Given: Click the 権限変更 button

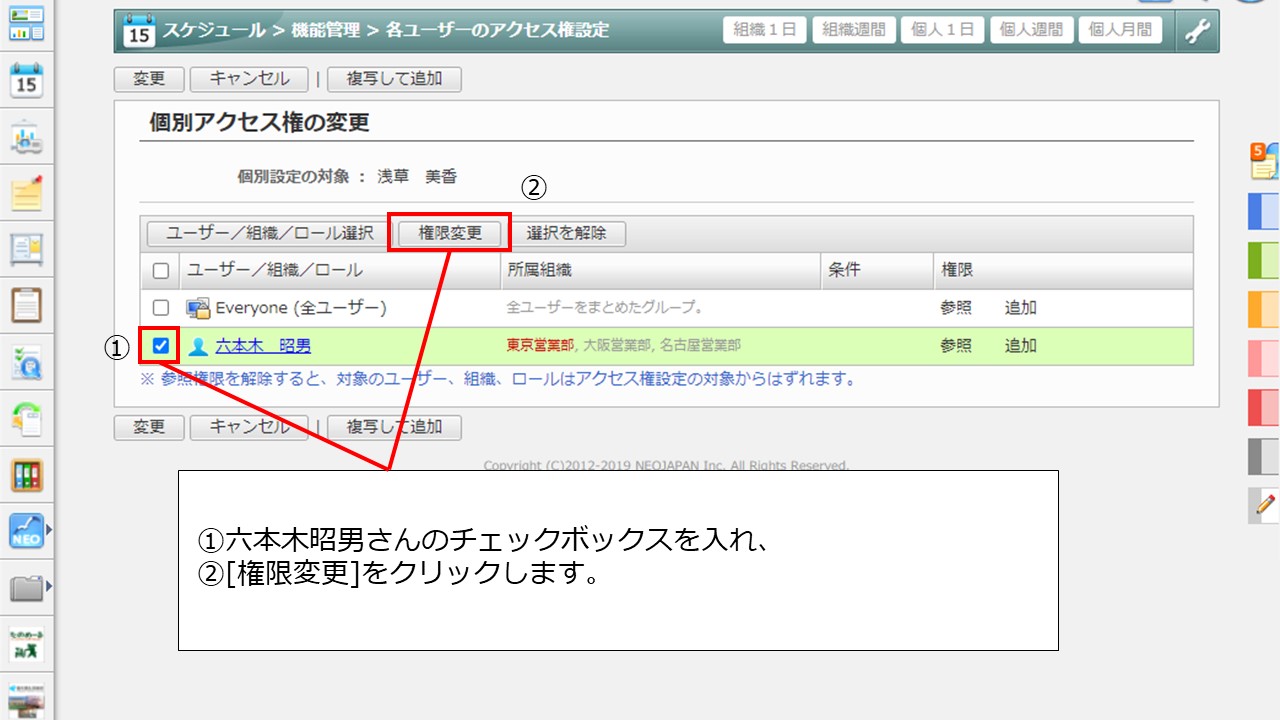Looking at the screenshot, I should click(x=450, y=233).
